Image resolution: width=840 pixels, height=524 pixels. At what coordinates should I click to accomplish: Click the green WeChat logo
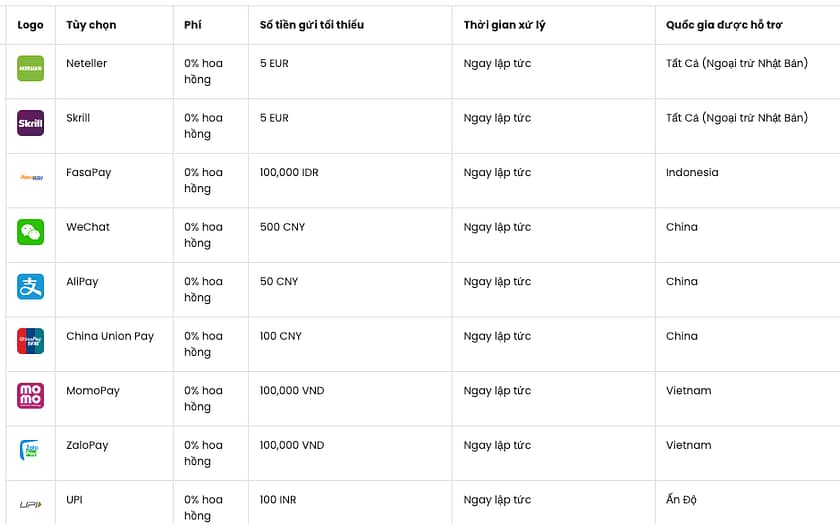point(31,232)
